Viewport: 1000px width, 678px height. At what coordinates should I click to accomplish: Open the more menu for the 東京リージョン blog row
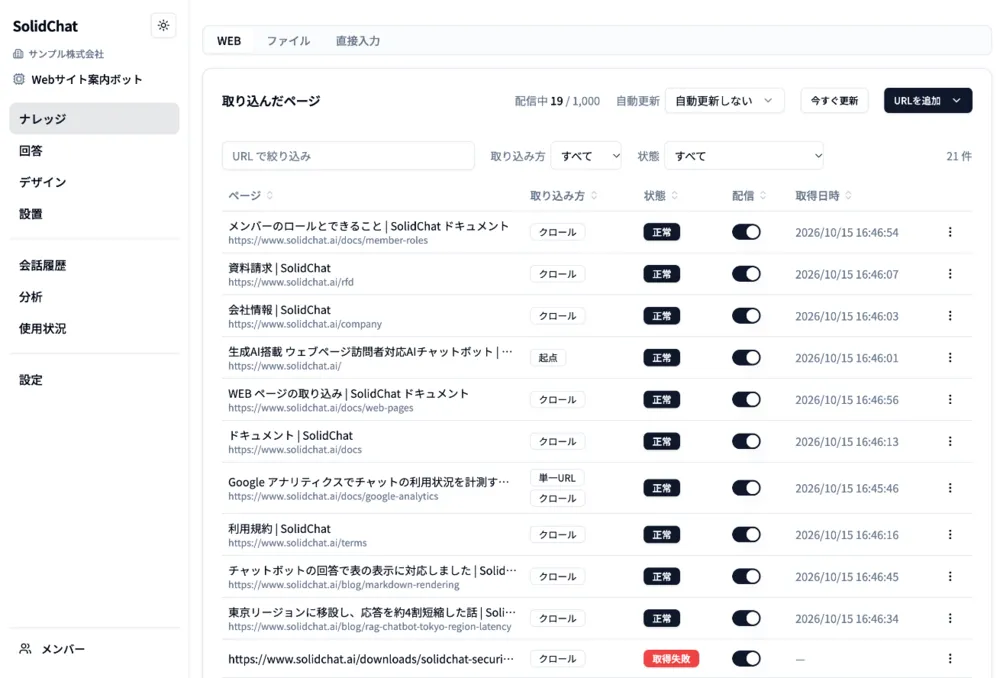[x=950, y=618]
